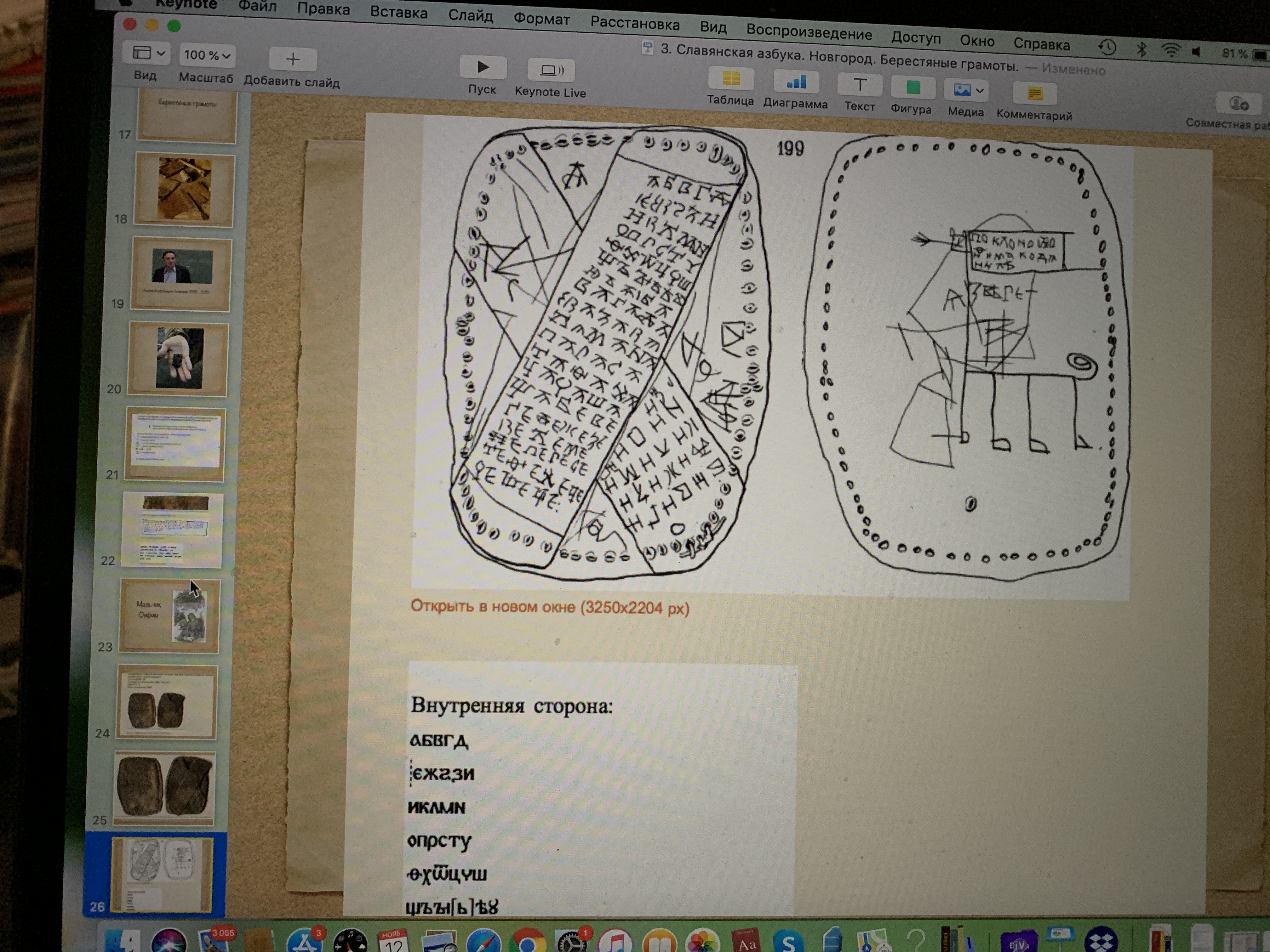This screenshot has width=1270, height=952.
Task: Open the Справка menu
Action: pos(1042,44)
